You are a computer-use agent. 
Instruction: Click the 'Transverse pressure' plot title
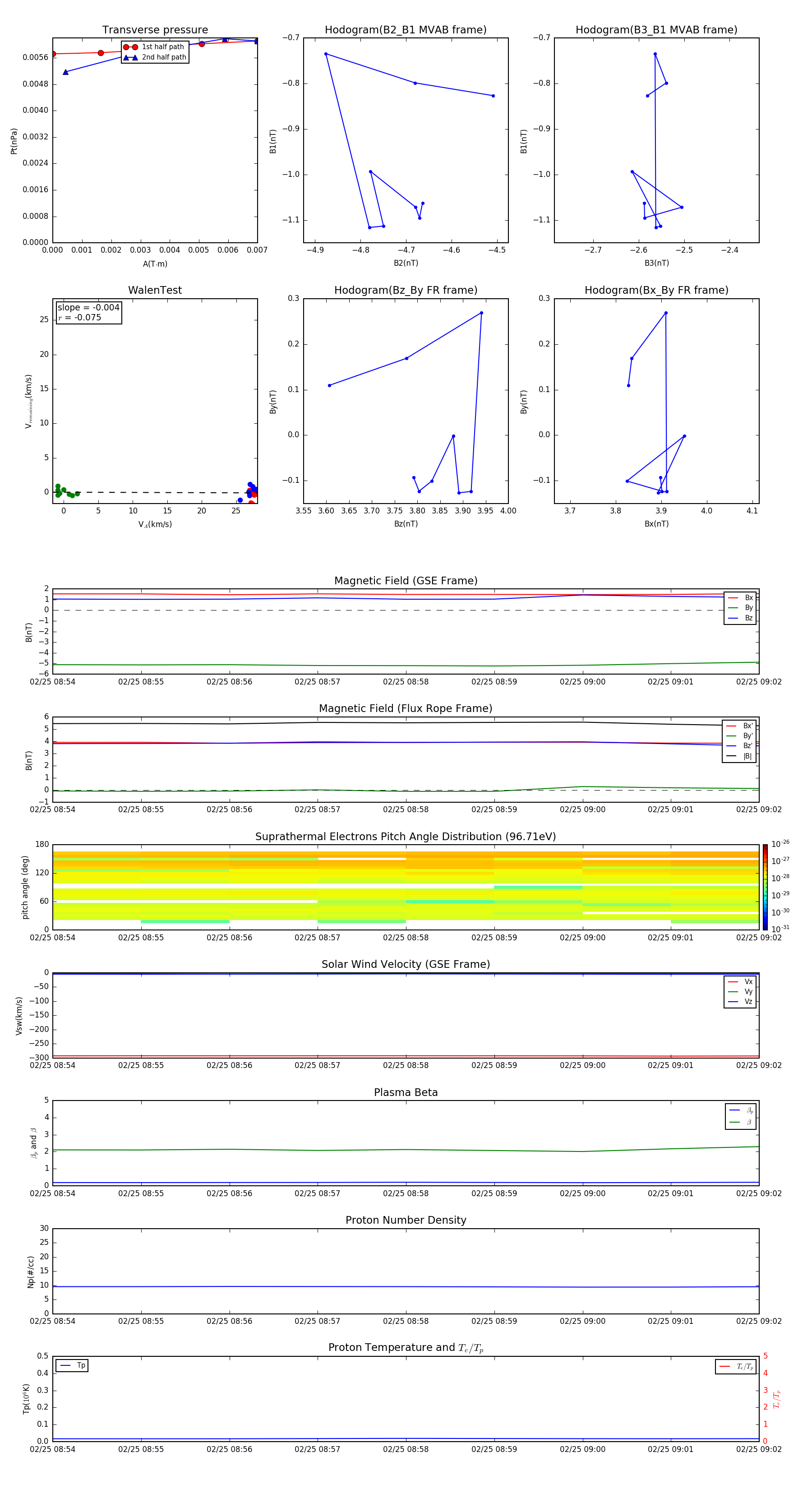coord(155,30)
